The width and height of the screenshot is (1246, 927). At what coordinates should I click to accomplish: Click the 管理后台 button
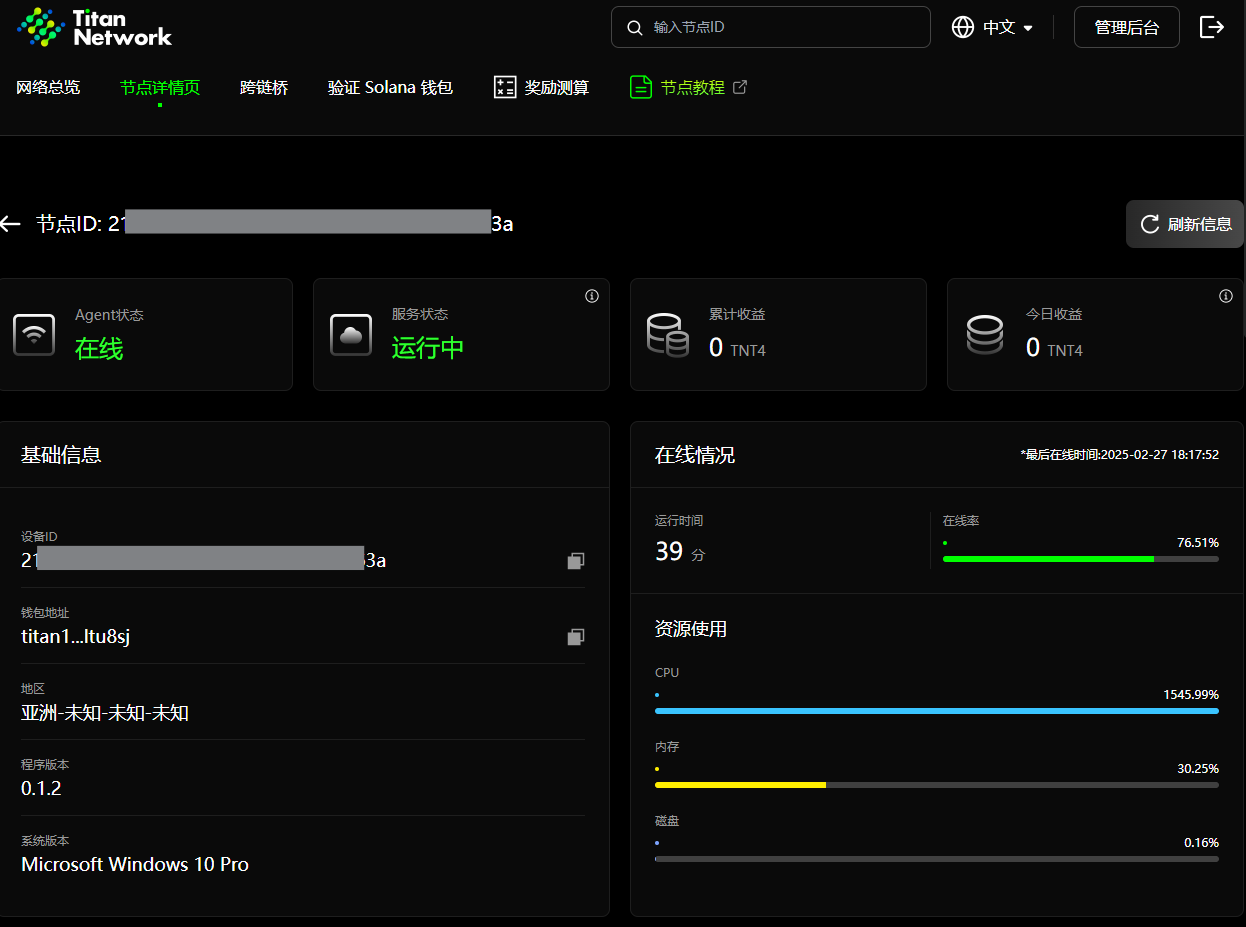coord(1127,27)
